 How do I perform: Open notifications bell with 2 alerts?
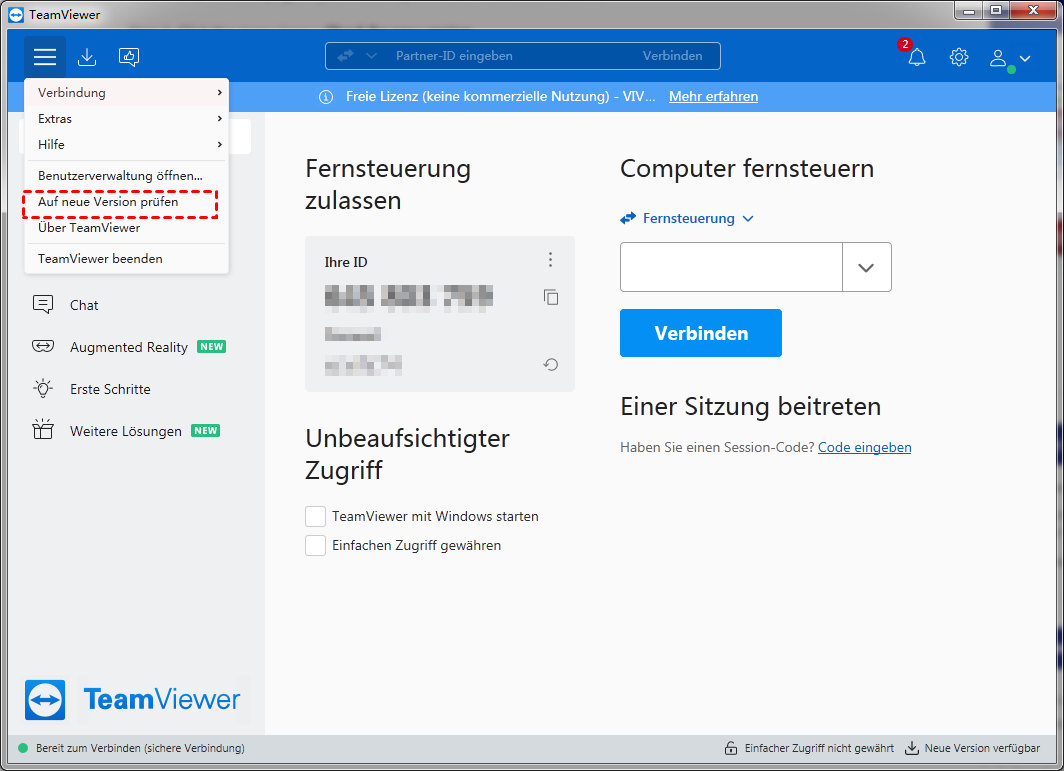click(x=916, y=56)
